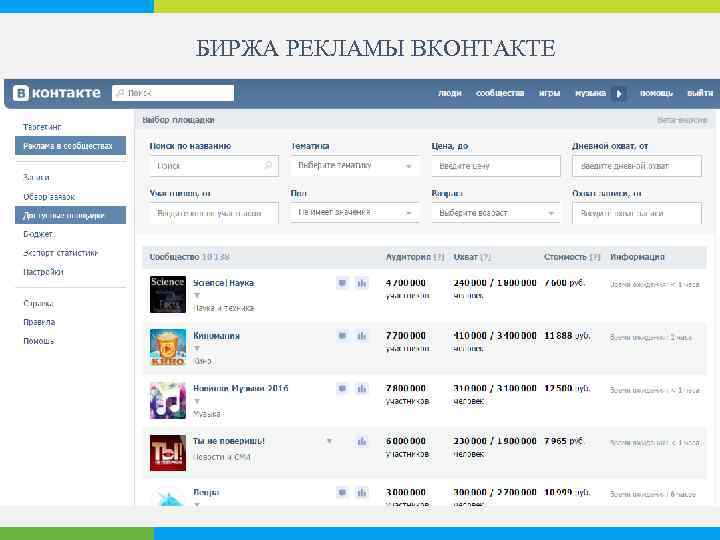Open the Ты не поверишь! thumbnail
The width and height of the screenshot is (720, 540).
coord(168,453)
